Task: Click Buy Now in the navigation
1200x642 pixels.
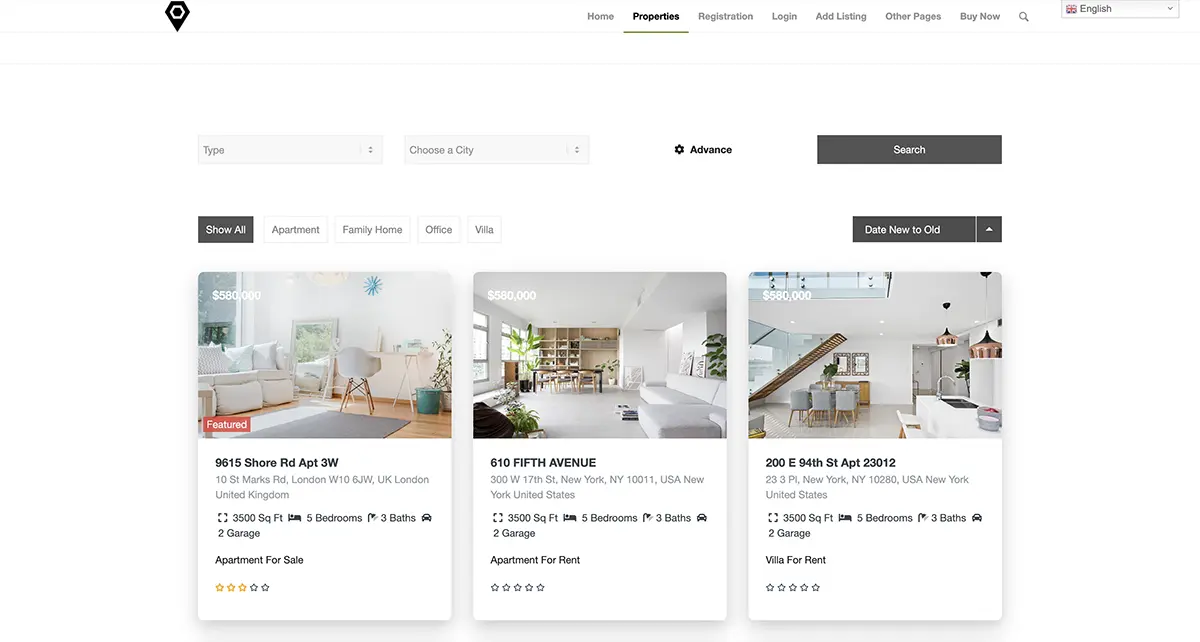Action: 980,17
